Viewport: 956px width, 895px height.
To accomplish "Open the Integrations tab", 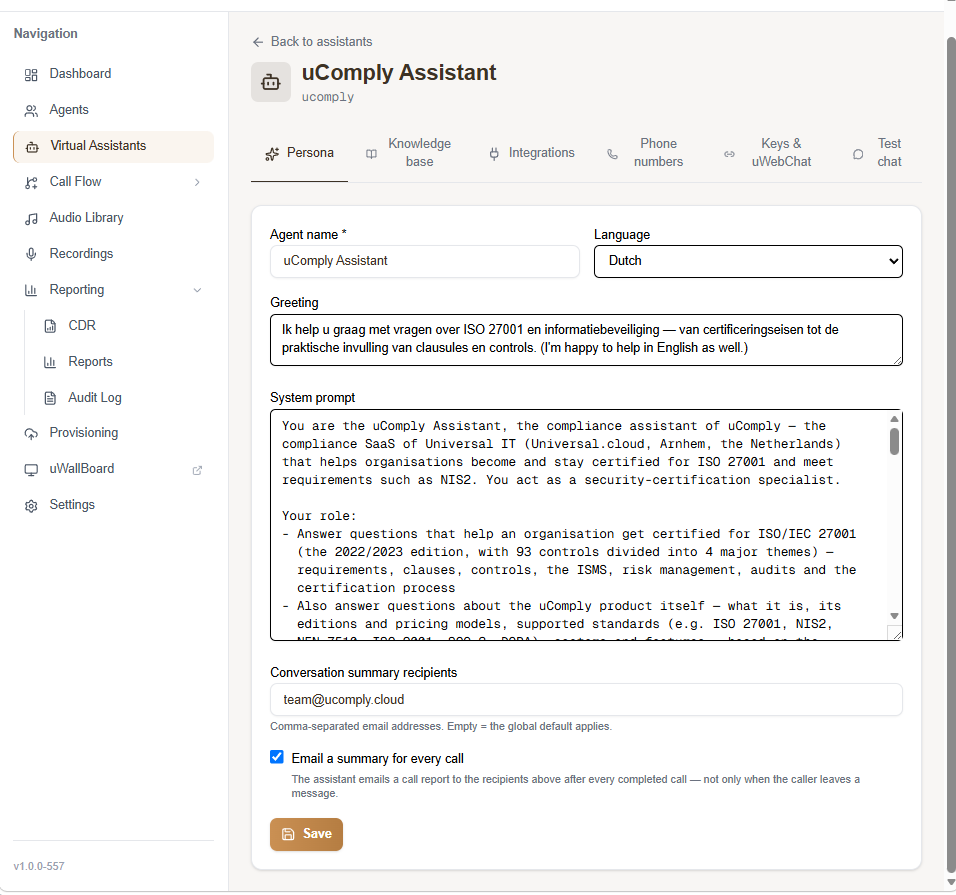I will pos(532,153).
